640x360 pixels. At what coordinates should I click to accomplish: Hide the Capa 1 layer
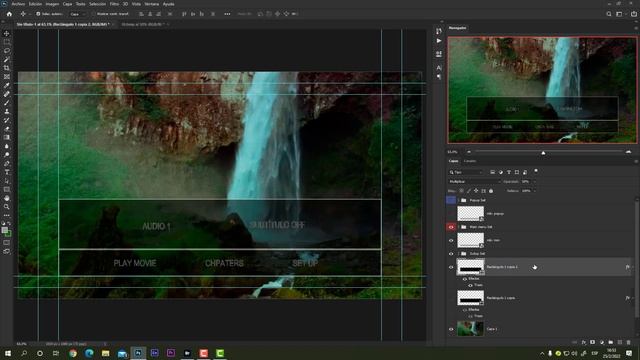coord(451,329)
